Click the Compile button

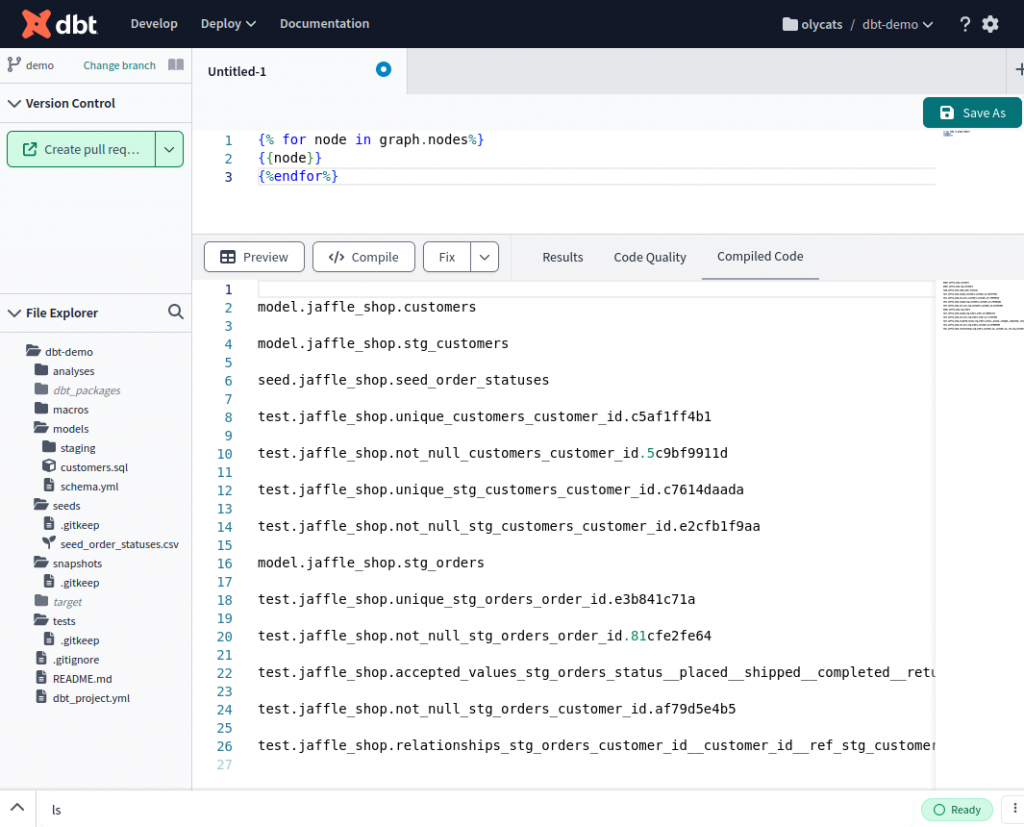pyautogui.click(x=364, y=257)
